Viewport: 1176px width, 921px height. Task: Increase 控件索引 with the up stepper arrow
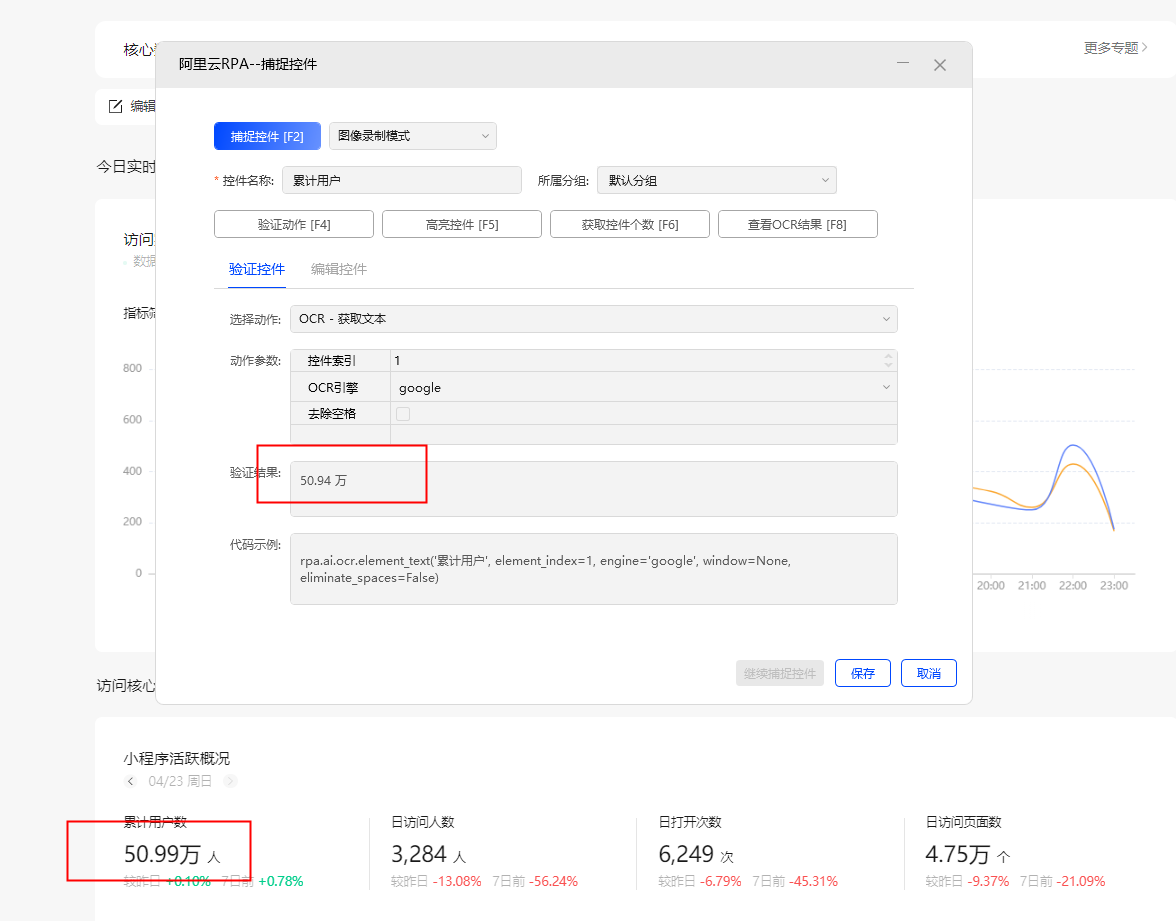pos(888,356)
